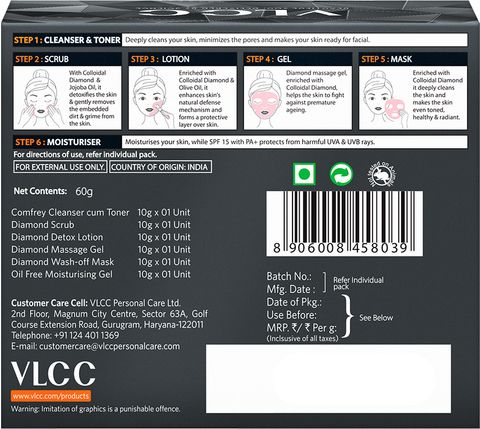480x429 pixels.
Task: Click the COUNTRY OF ORIGIN: INDIA box
Action: [x=160, y=167]
